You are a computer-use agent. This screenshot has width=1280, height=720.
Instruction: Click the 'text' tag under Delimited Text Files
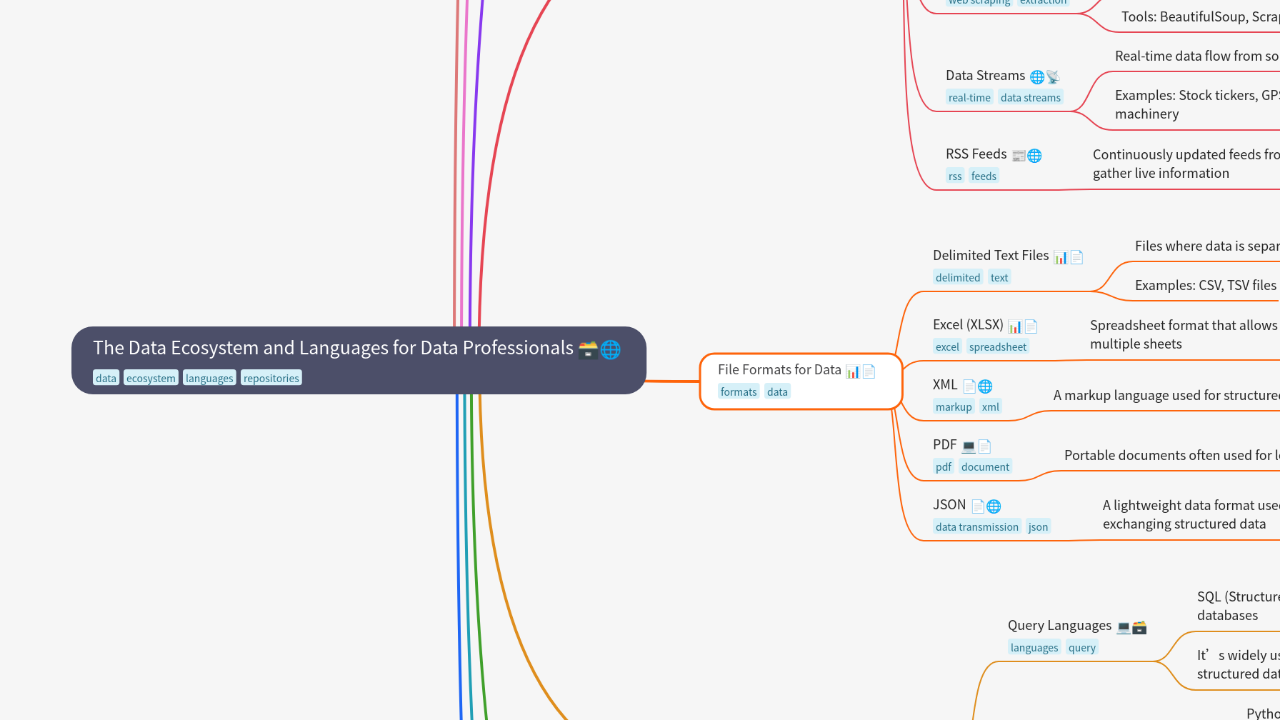[x=1000, y=277]
